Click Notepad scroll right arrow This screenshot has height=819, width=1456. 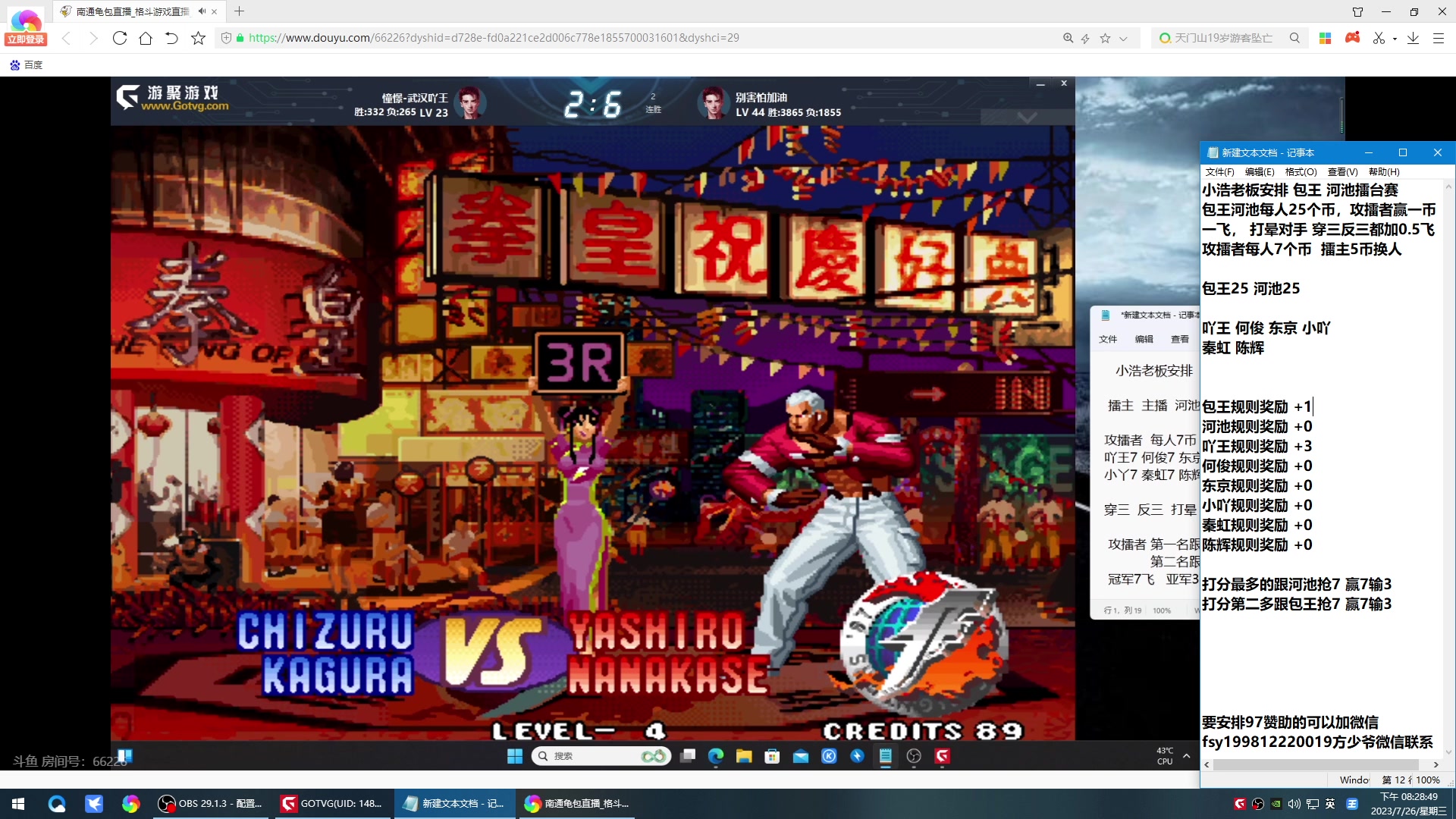(x=1436, y=764)
